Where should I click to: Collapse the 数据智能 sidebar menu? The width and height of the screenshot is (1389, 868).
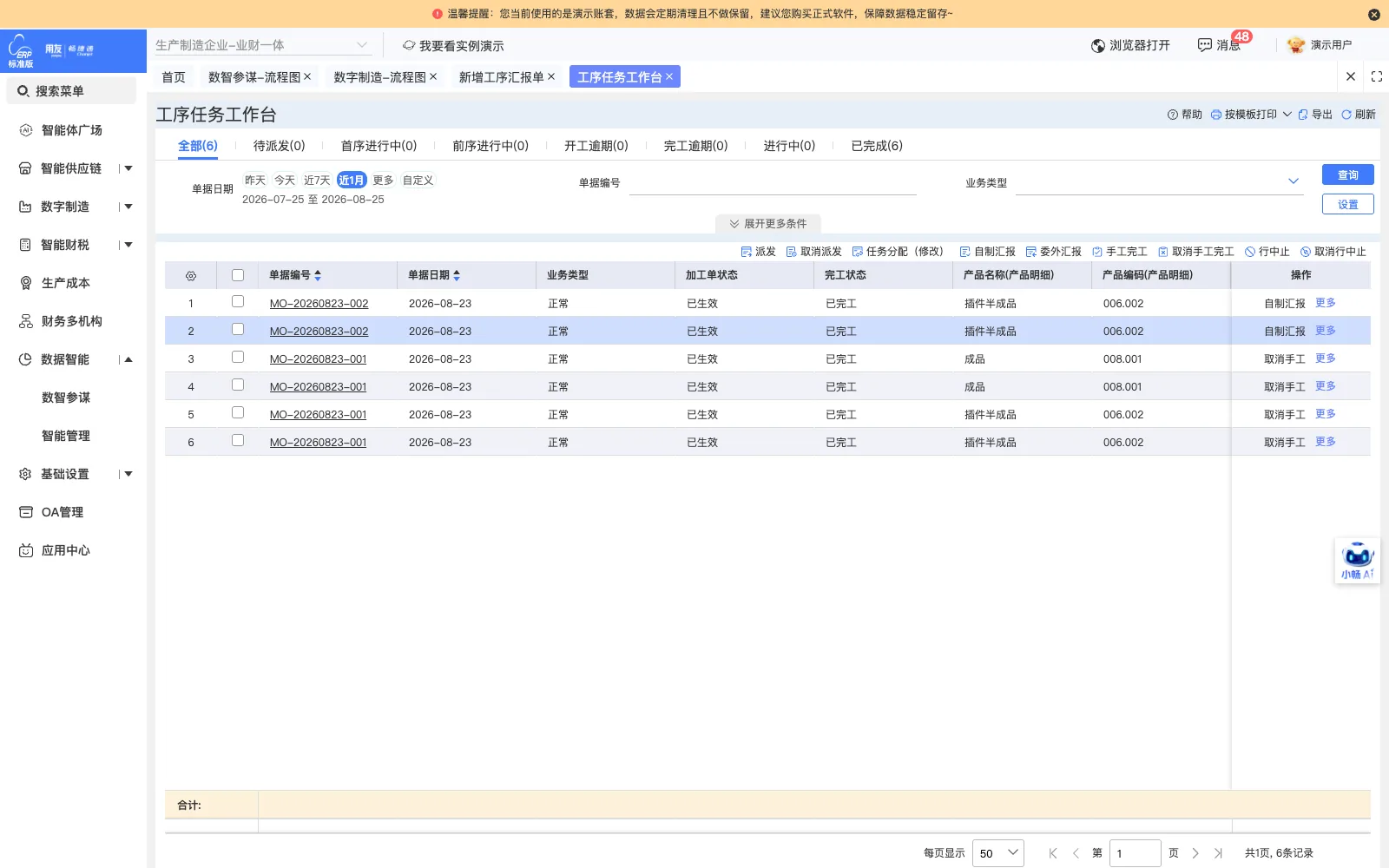pyautogui.click(x=128, y=359)
